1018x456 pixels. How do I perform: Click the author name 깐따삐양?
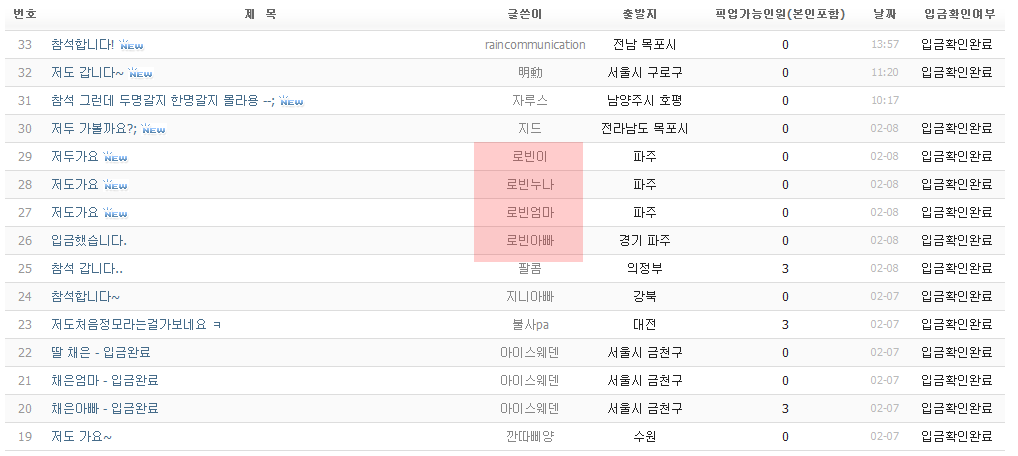pos(529,437)
